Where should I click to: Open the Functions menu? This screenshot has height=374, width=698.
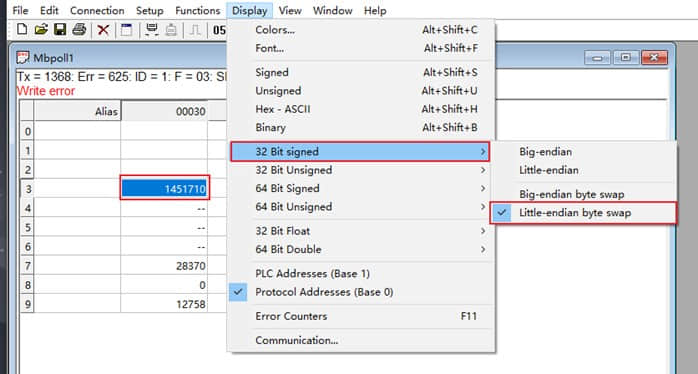pyautogui.click(x=198, y=10)
